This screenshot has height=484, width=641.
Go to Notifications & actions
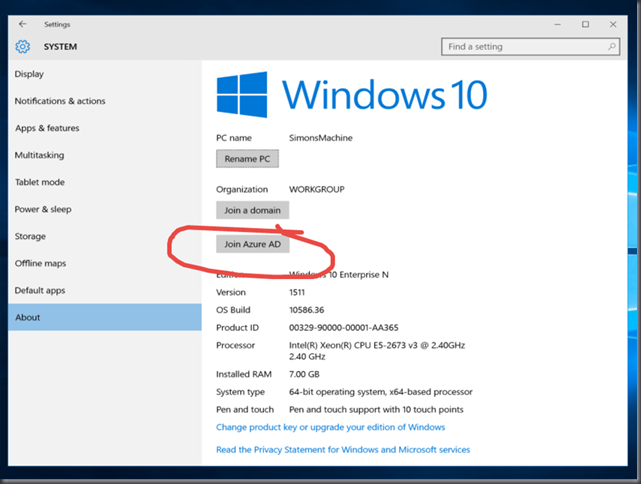105,101
